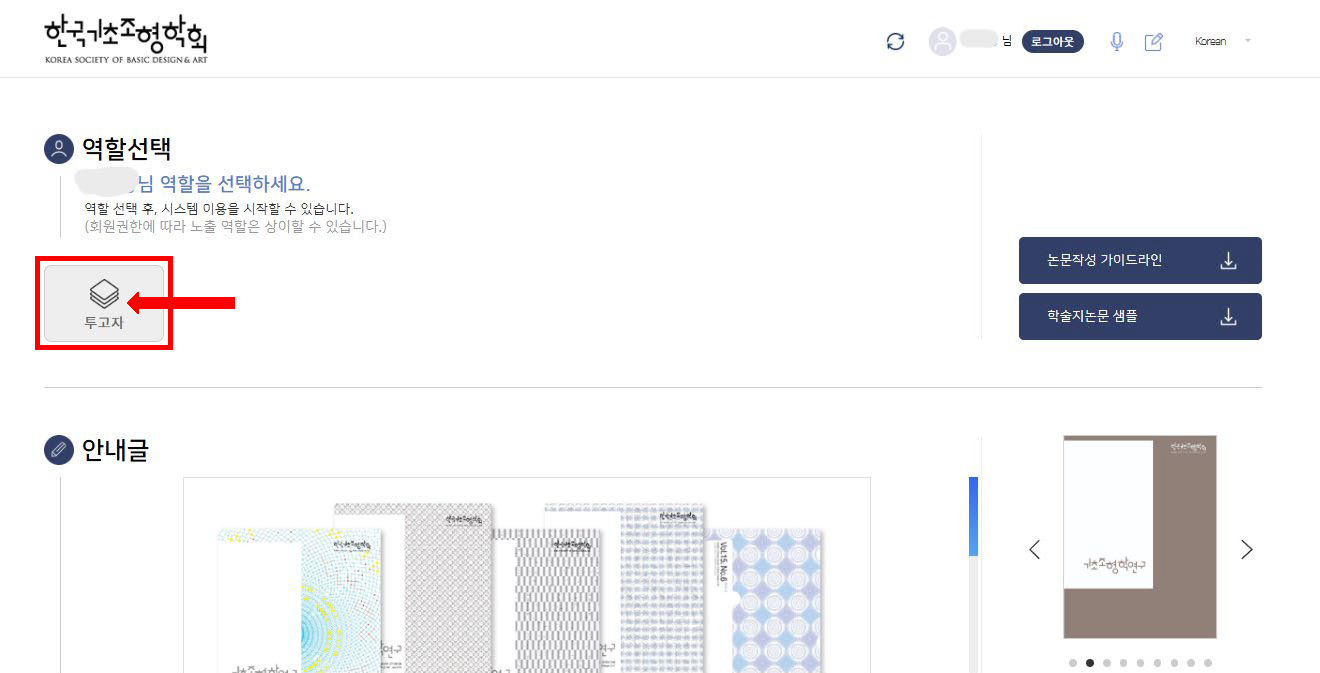Select the last carousel dot
This screenshot has width=1320, height=673.
click(1208, 662)
